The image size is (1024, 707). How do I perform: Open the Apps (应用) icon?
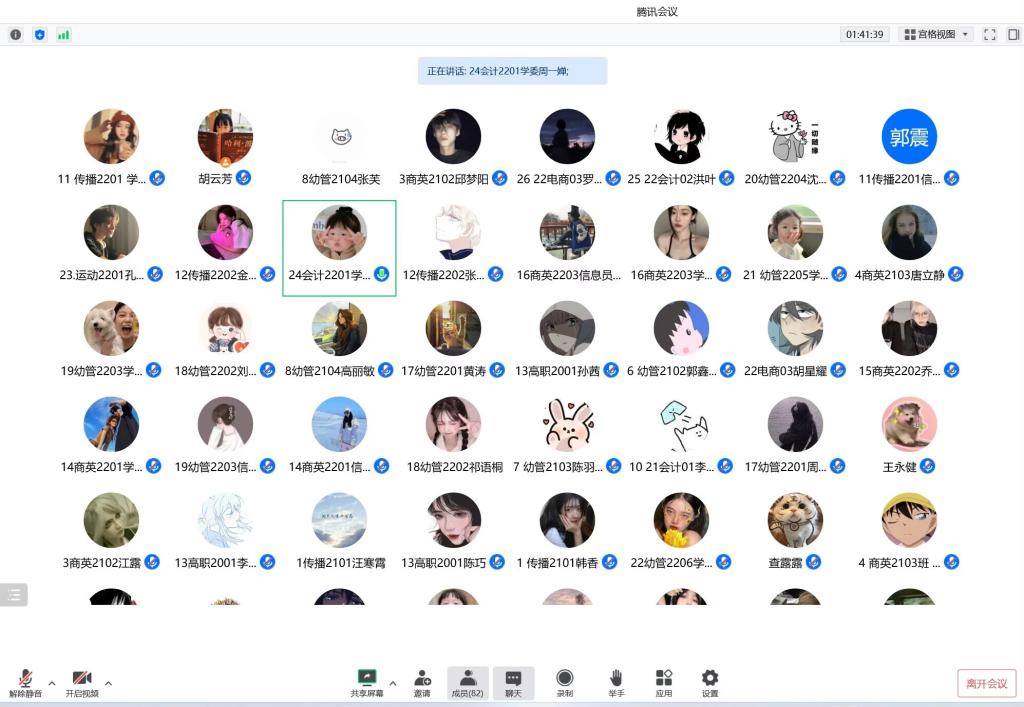click(664, 682)
